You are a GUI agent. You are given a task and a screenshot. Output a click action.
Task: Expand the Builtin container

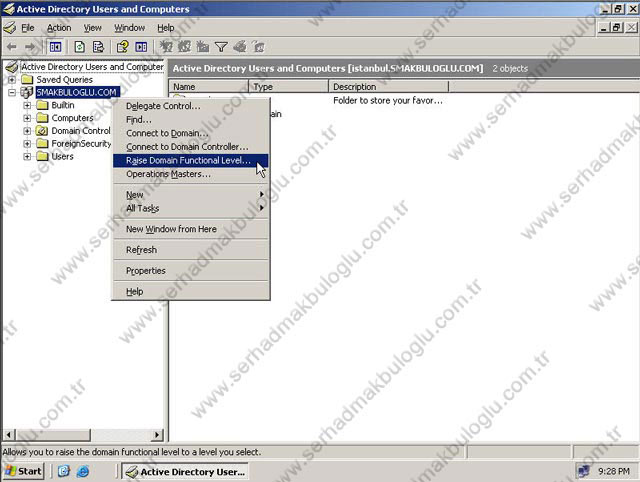[x=27, y=105]
